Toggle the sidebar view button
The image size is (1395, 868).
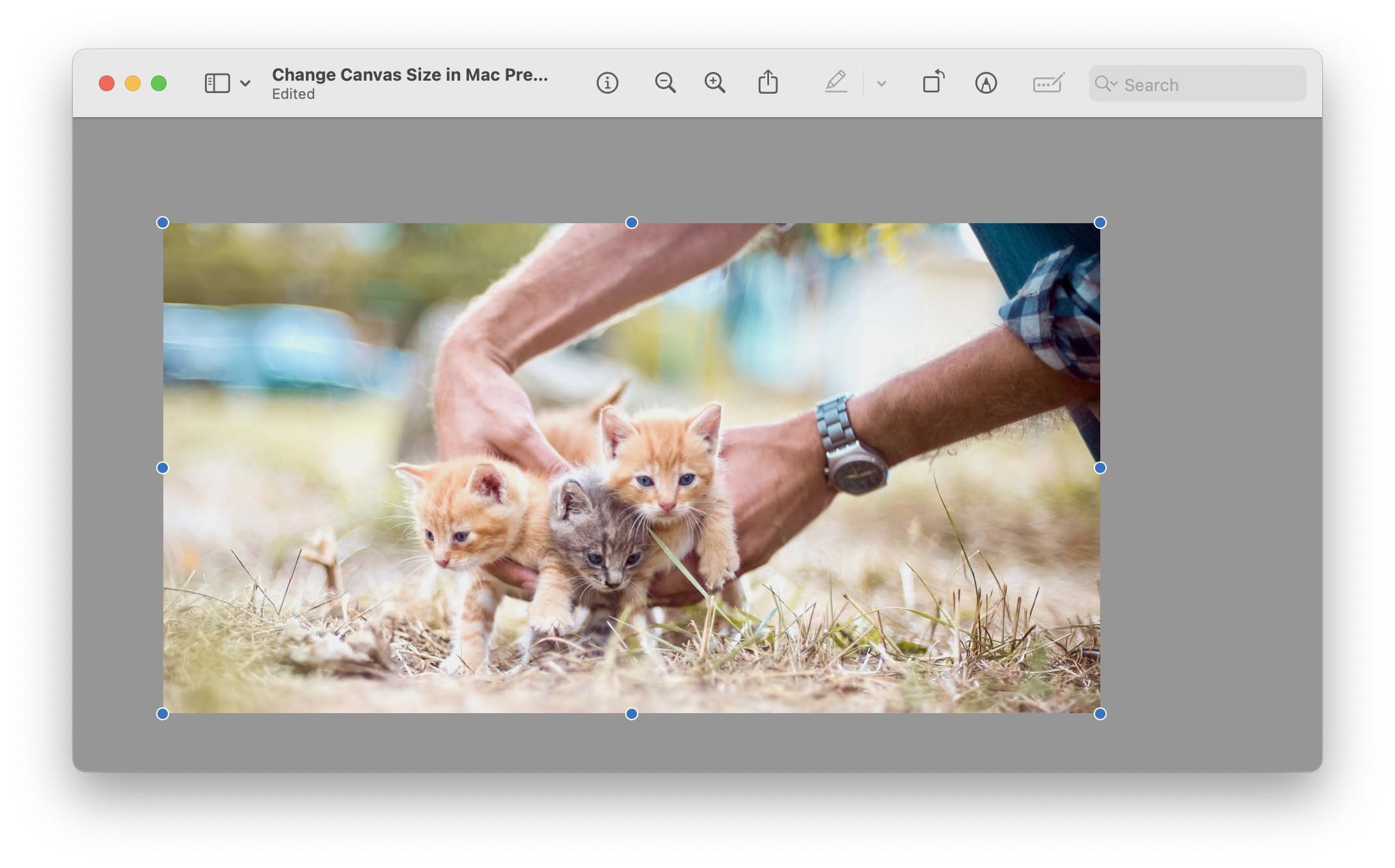pyautogui.click(x=217, y=83)
